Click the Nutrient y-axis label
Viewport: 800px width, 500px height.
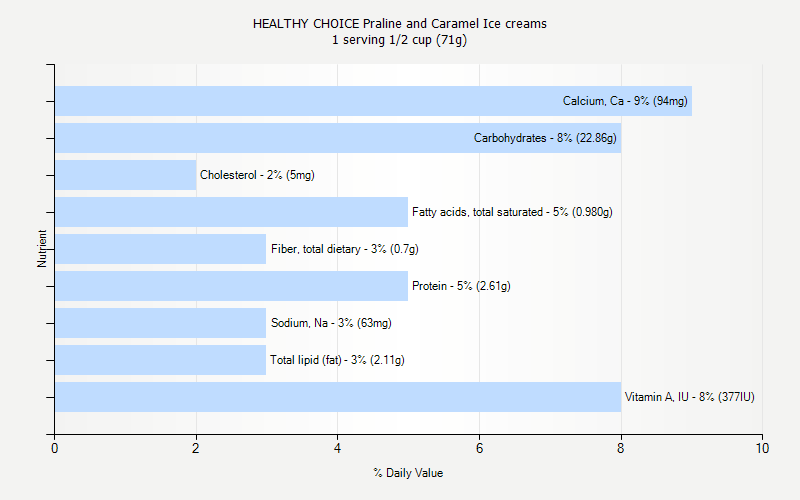[43, 249]
